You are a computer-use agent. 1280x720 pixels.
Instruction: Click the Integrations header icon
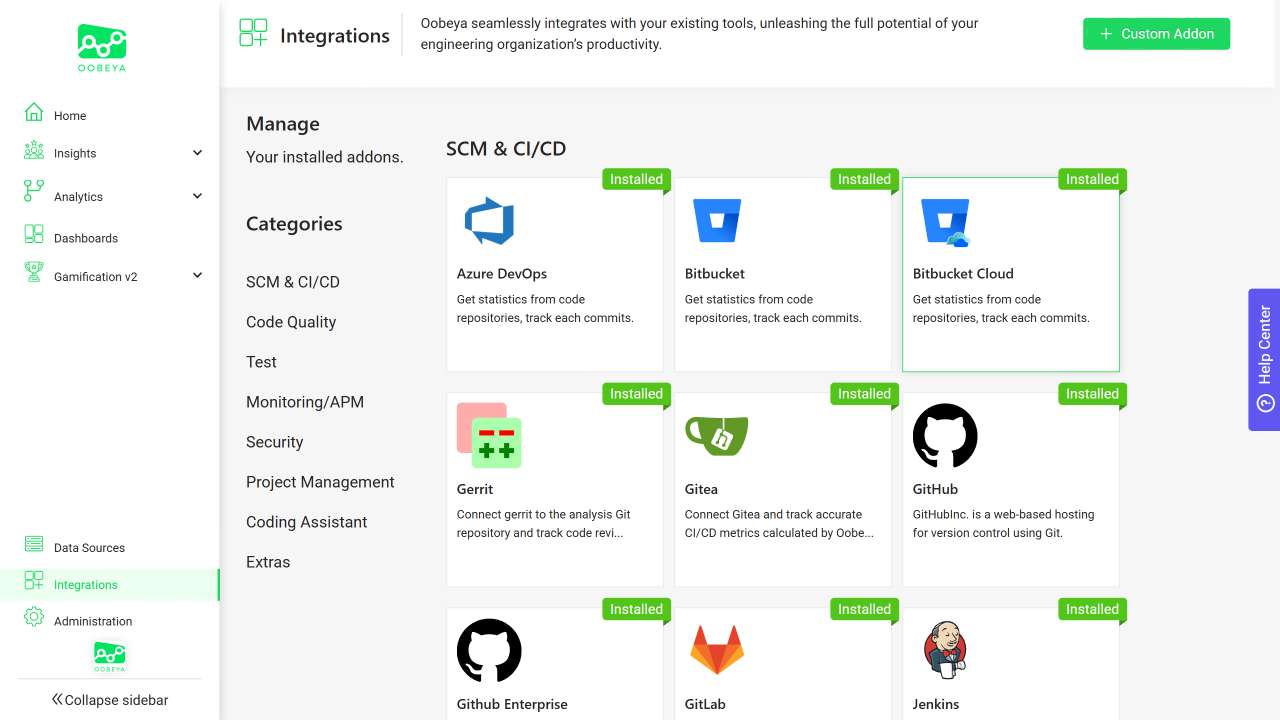tap(253, 33)
